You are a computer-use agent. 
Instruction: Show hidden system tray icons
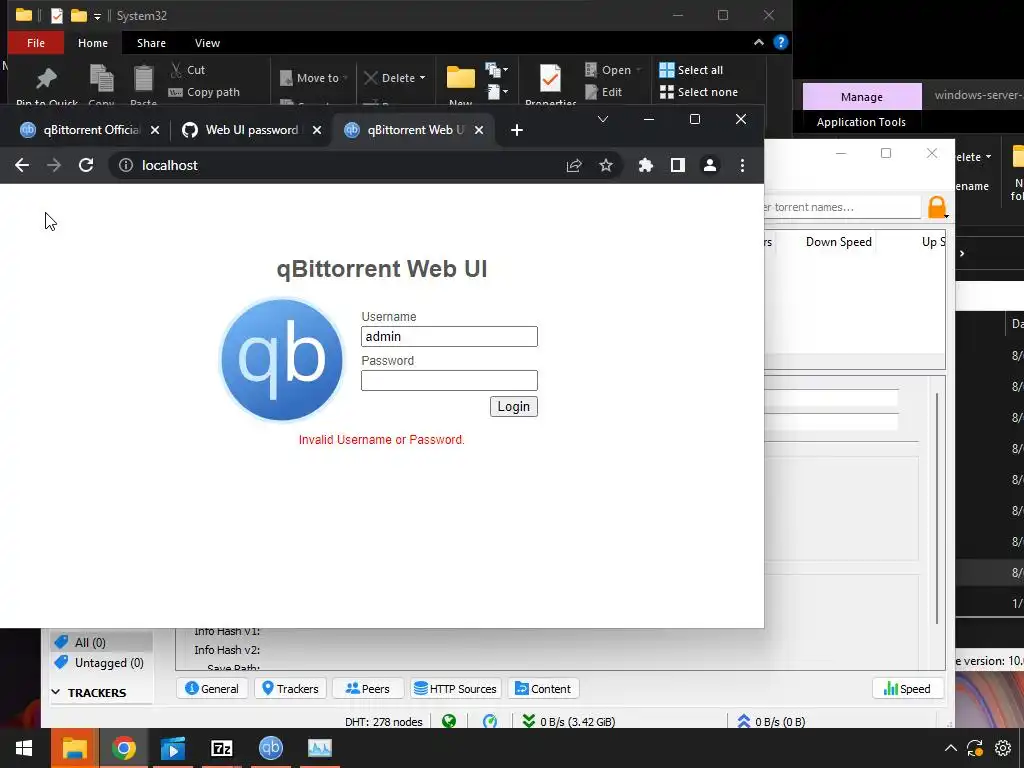[951, 748]
